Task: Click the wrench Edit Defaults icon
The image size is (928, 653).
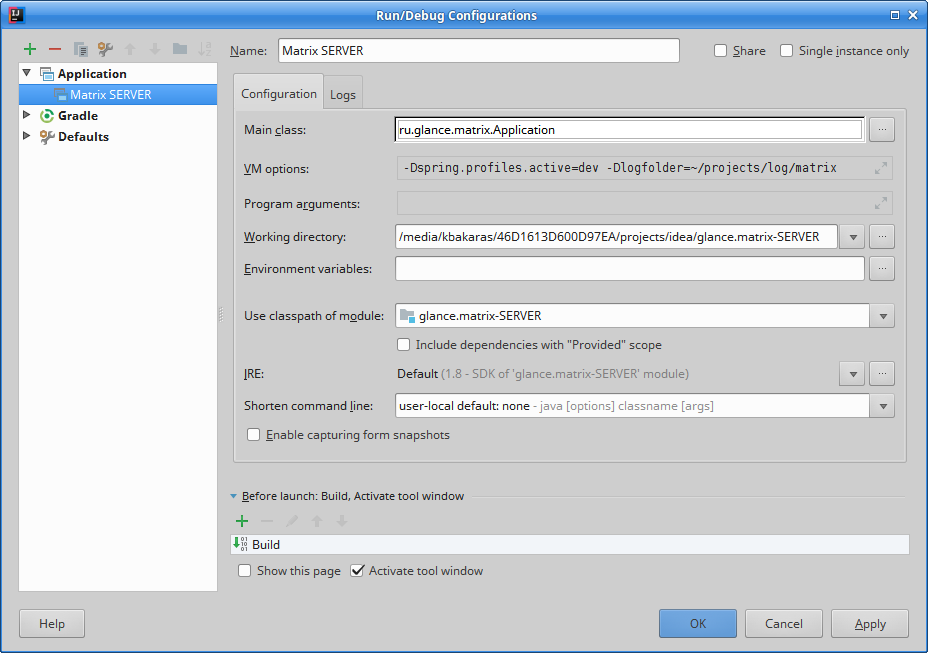Action: [105, 49]
